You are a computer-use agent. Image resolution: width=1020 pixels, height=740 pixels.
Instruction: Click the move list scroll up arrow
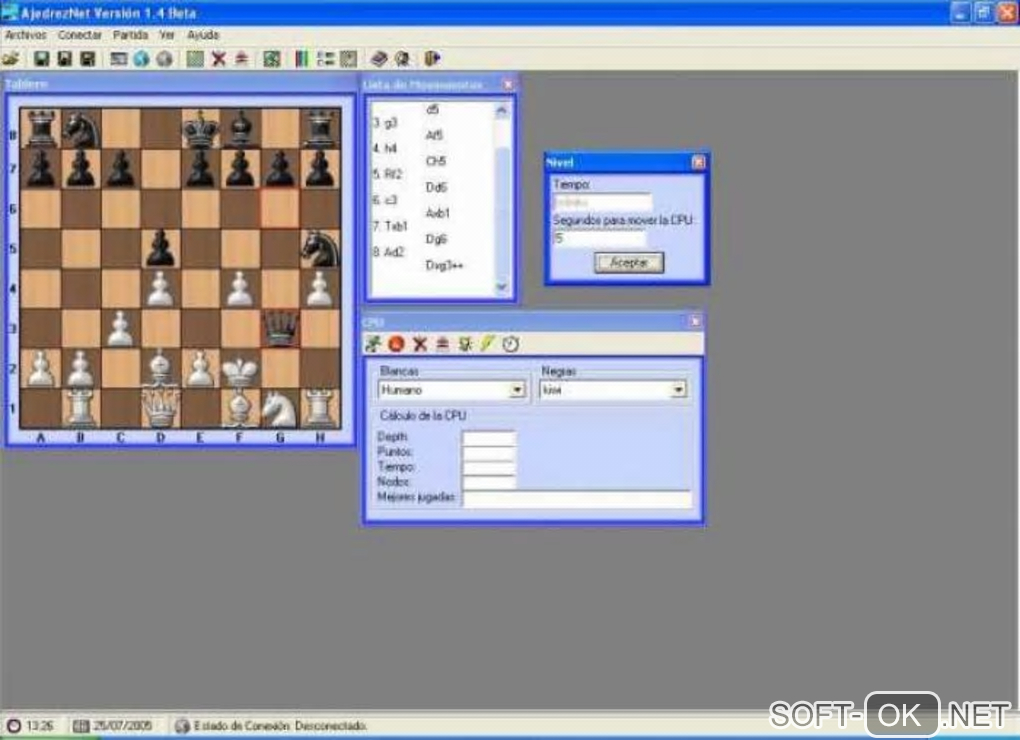(502, 111)
